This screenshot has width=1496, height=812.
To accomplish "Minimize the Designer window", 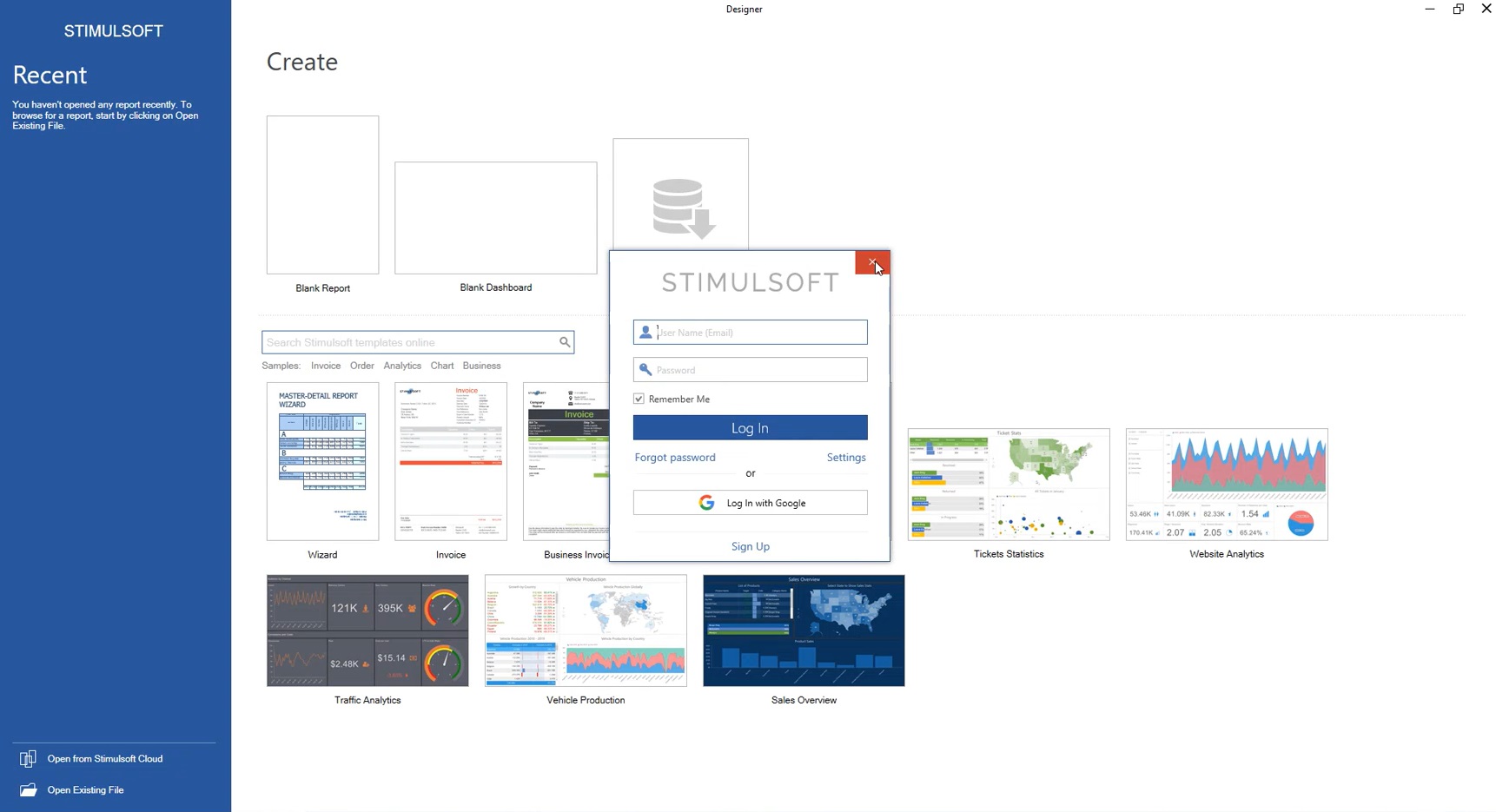I will coord(1430,9).
